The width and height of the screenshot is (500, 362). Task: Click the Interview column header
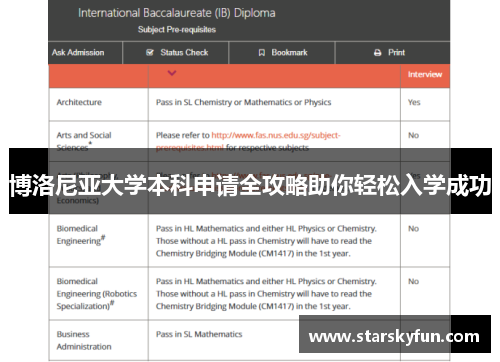coord(425,74)
